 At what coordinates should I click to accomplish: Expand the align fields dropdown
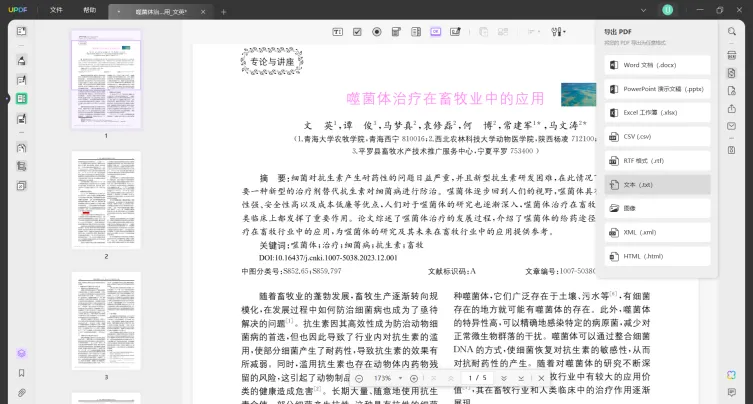534,32
